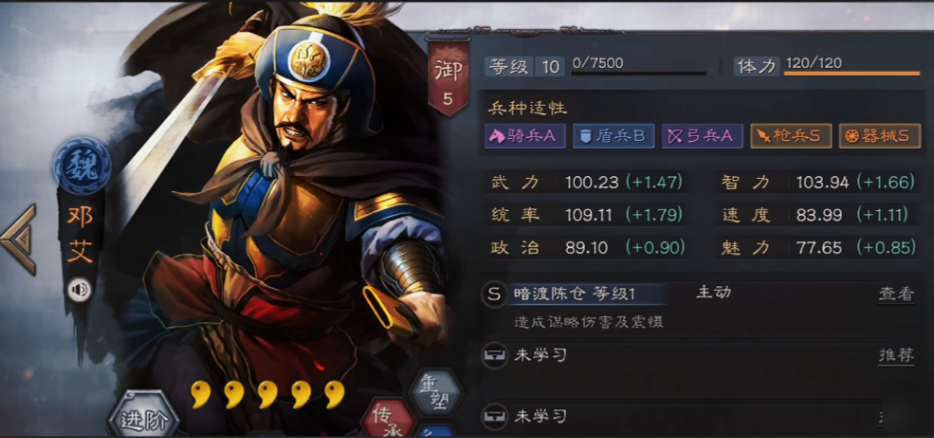This screenshot has width=934, height=438.
Task: Open the 暗渡陈仓 等级1 skill entry
Action: coord(574,294)
